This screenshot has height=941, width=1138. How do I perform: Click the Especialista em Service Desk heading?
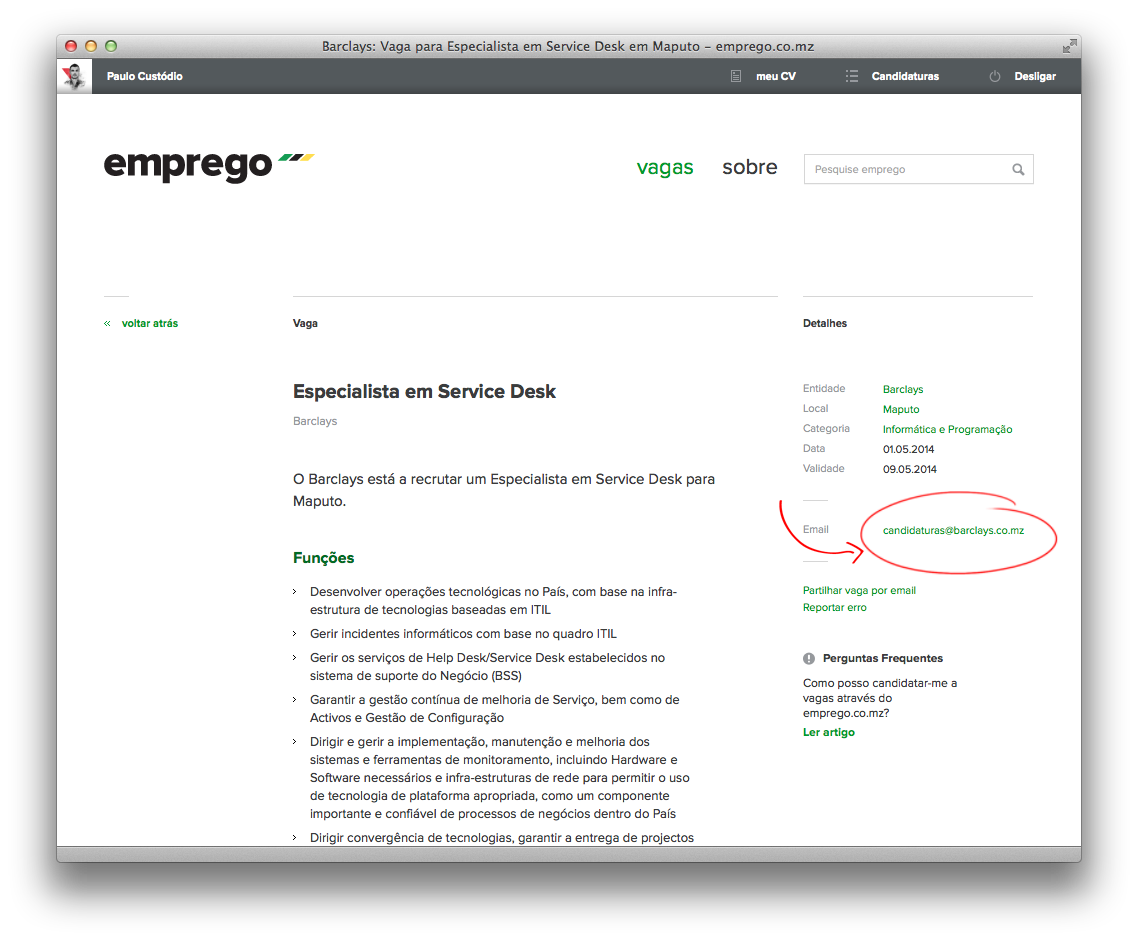(424, 392)
